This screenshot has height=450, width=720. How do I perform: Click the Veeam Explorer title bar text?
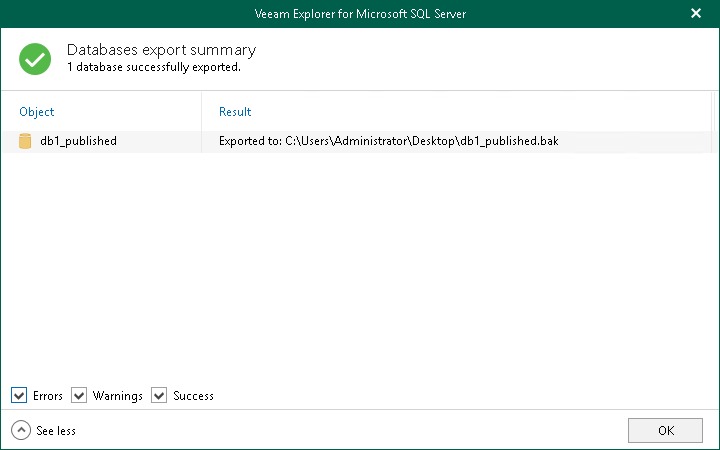click(x=359, y=14)
